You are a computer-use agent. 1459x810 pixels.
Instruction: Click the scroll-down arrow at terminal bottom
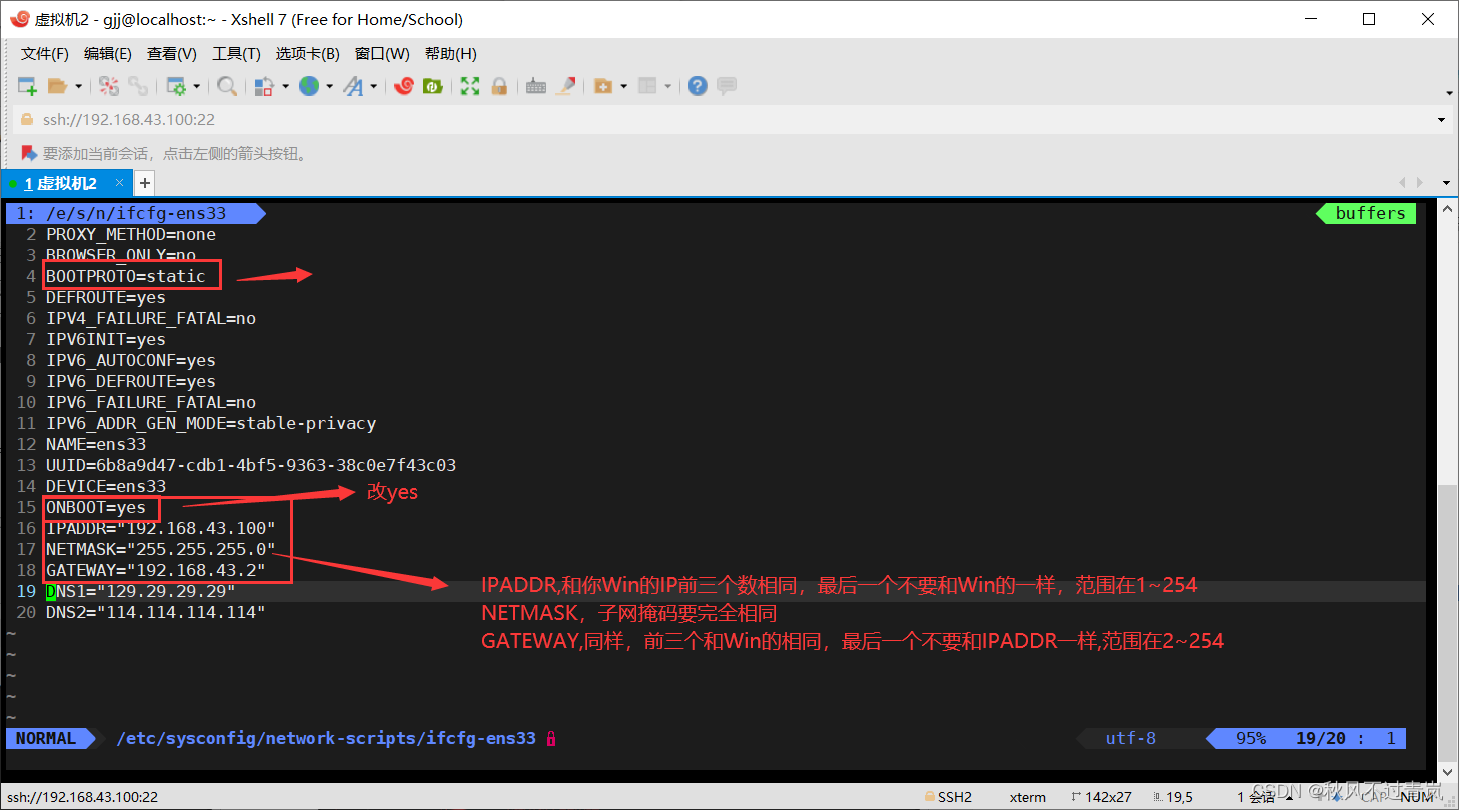coord(1447,773)
